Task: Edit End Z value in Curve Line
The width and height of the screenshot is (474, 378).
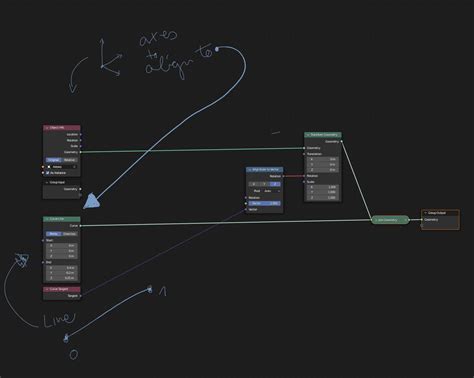Action: pyautogui.click(x=62, y=278)
